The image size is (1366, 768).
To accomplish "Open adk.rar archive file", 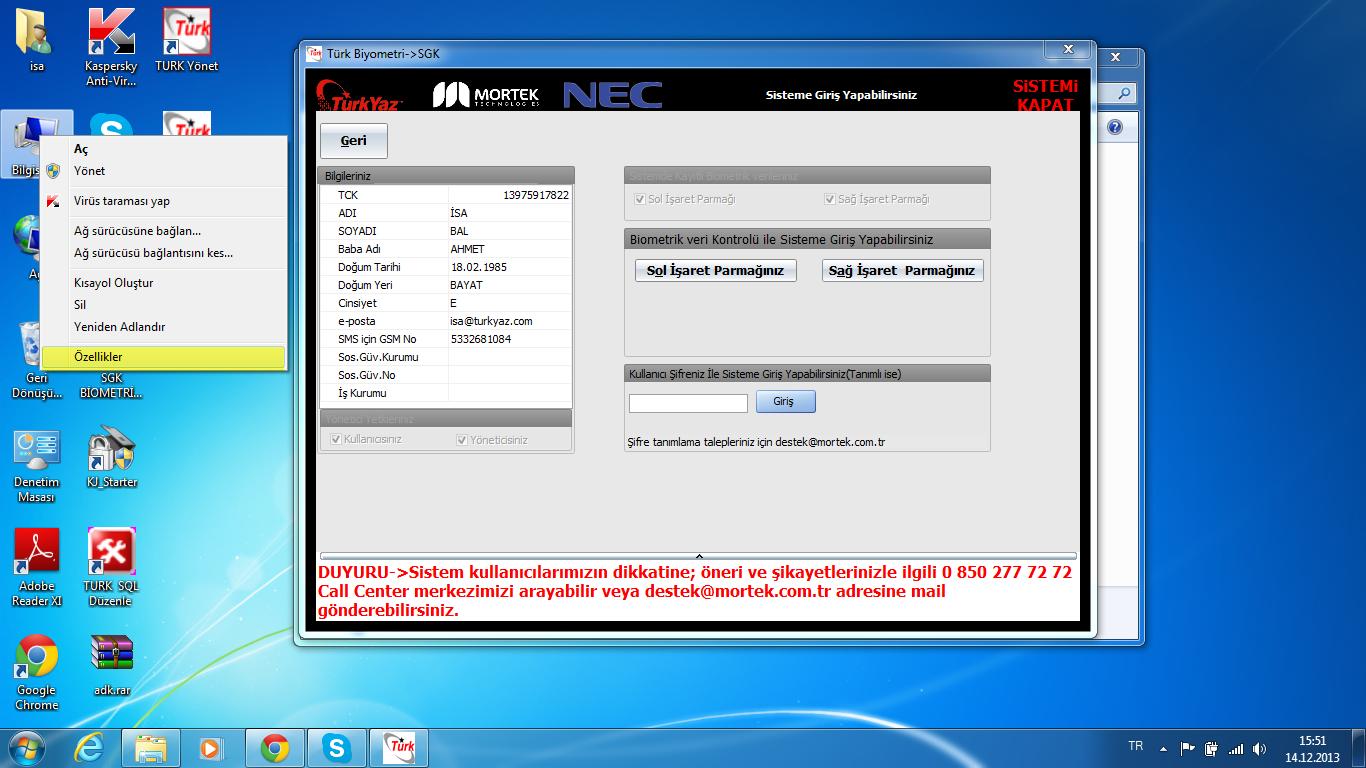I will (111, 665).
